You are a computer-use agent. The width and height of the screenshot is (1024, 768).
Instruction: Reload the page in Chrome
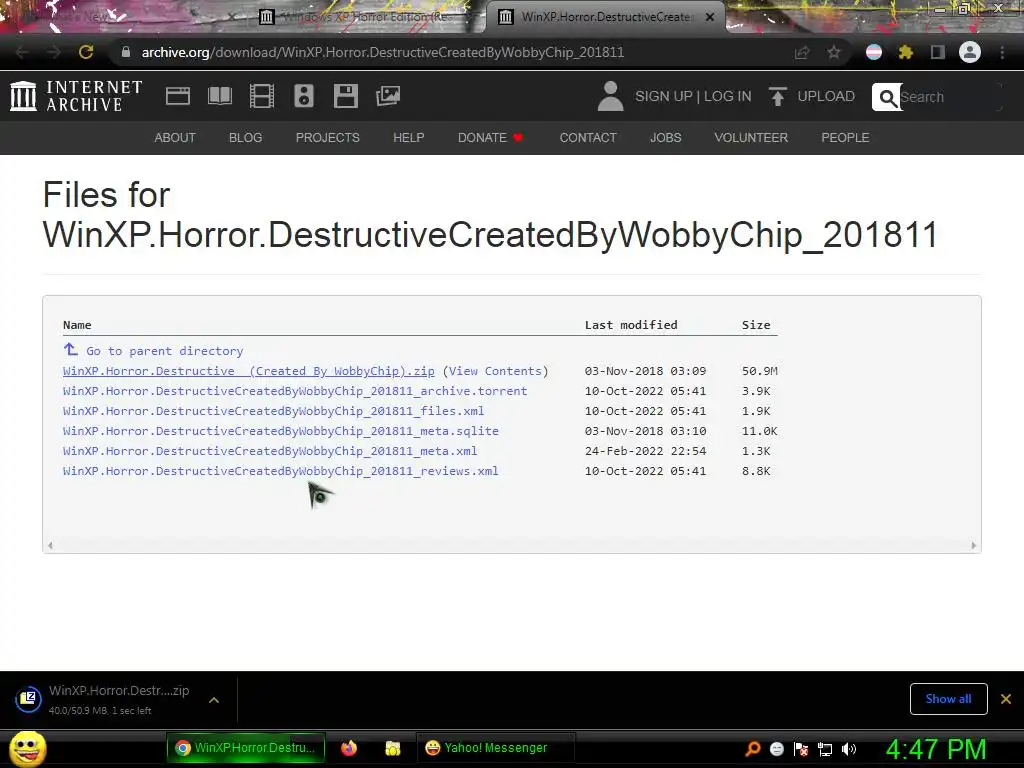(86, 52)
